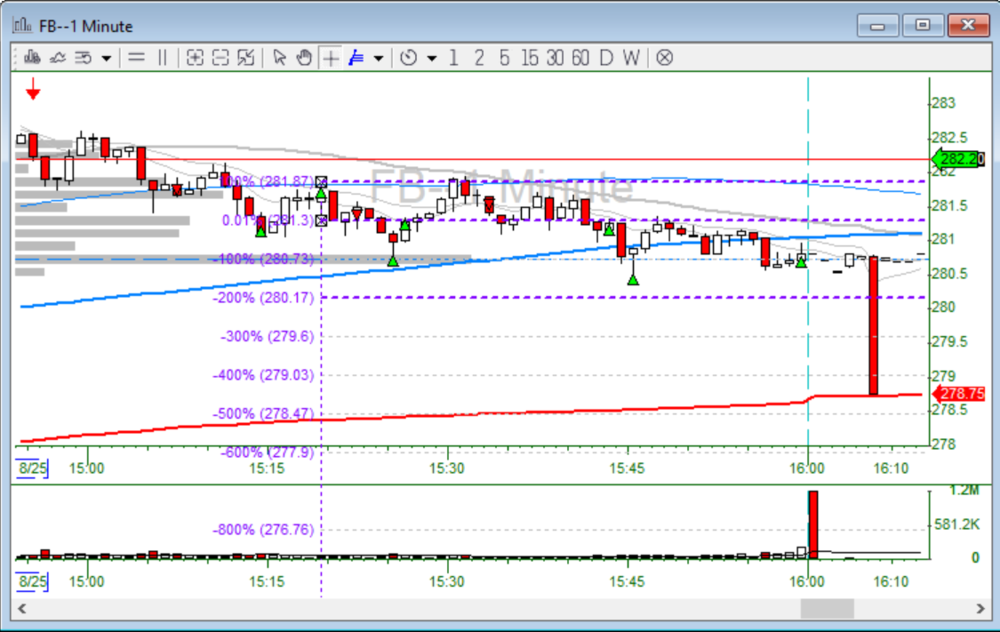This screenshot has width=1000, height=632.
Task: Click the line chart indicator icon
Action: tap(56, 58)
